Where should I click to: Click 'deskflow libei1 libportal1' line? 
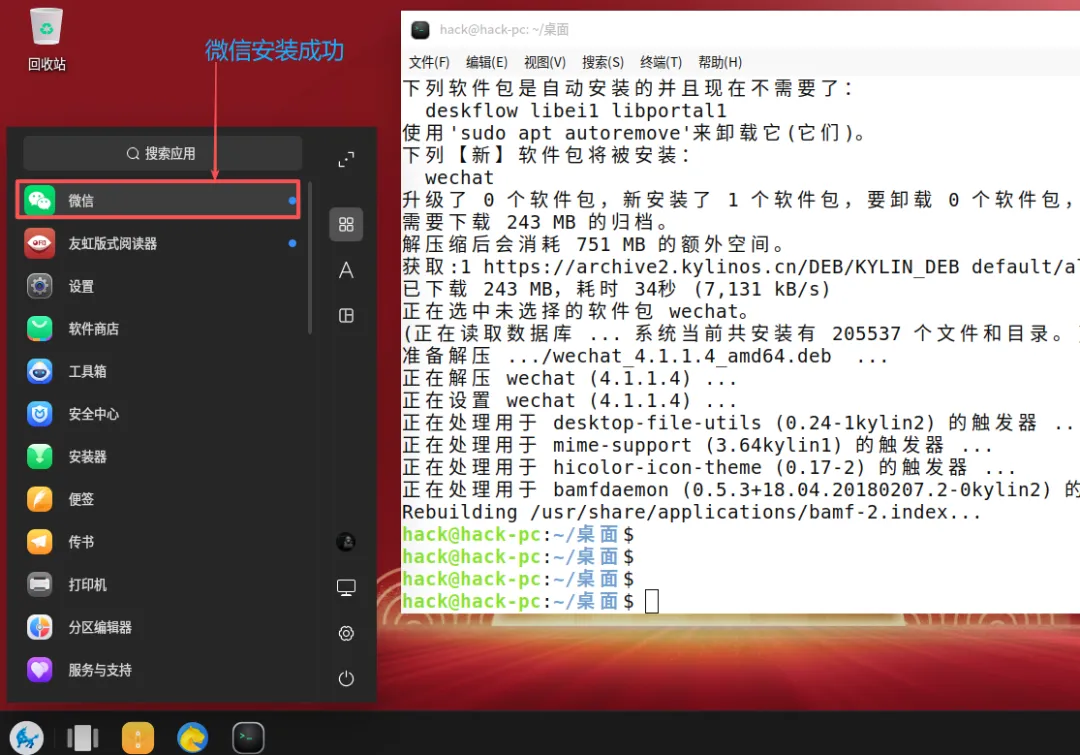575,110
